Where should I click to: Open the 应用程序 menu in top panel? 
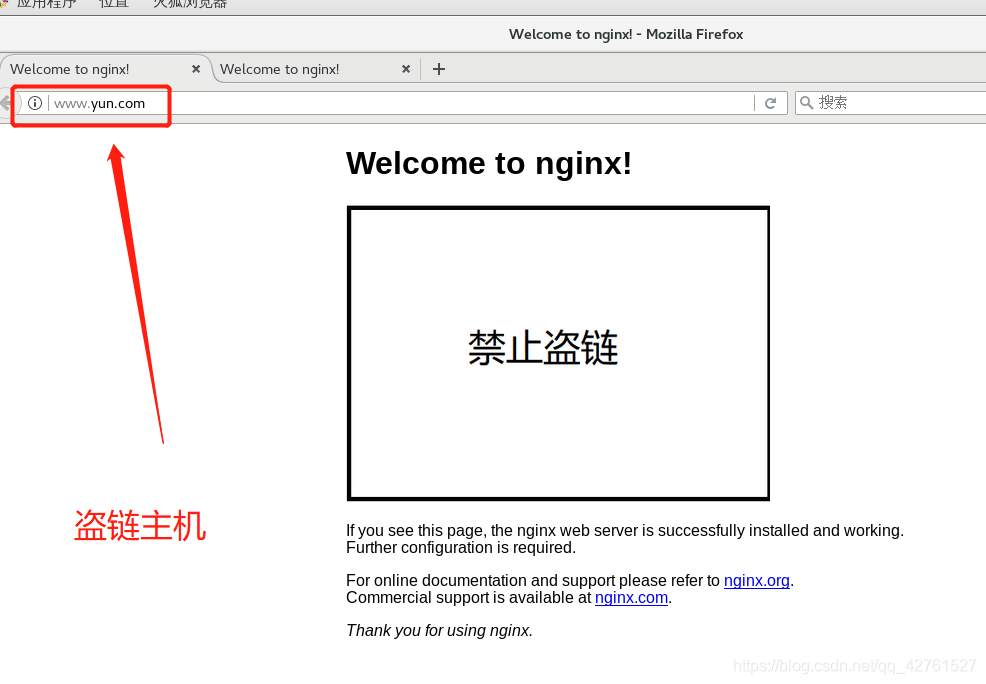point(46,4)
